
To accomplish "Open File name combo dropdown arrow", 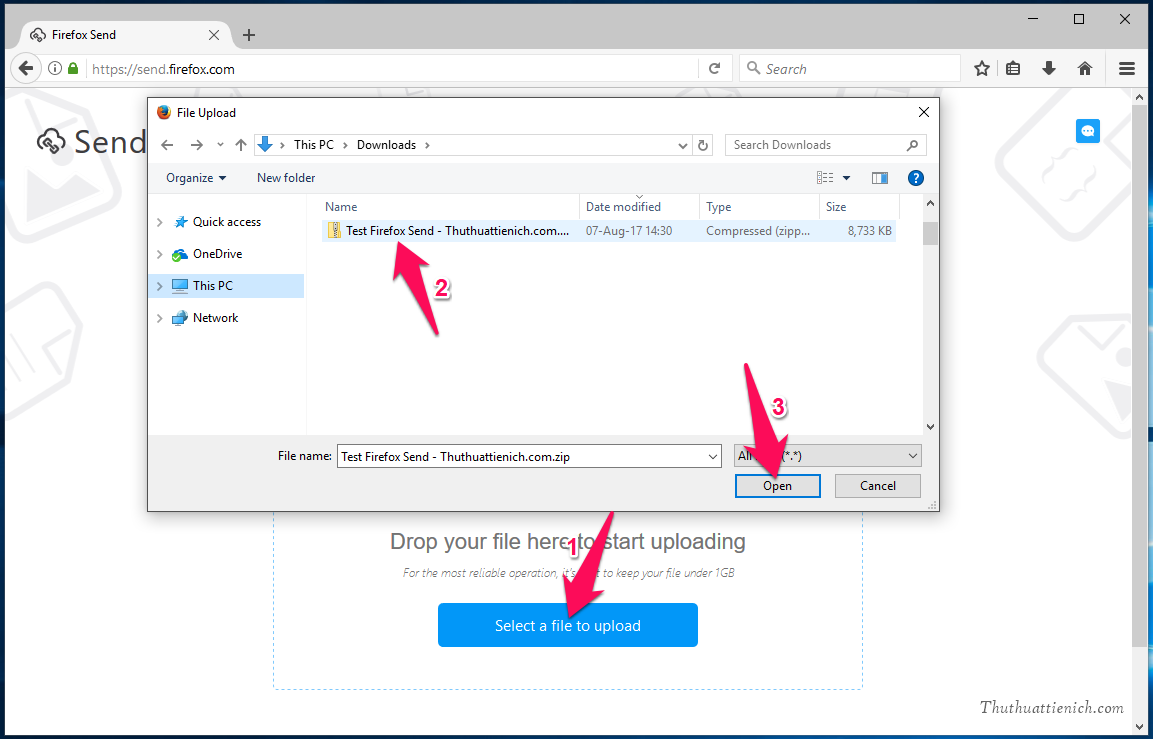I will (x=713, y=457).
